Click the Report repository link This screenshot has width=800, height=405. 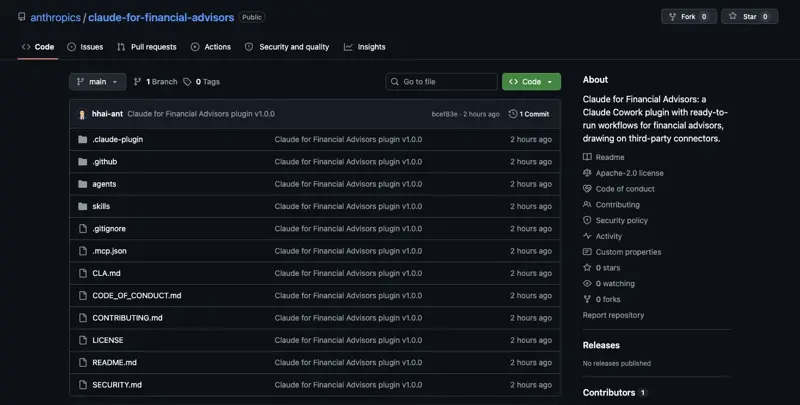(613, 315)
